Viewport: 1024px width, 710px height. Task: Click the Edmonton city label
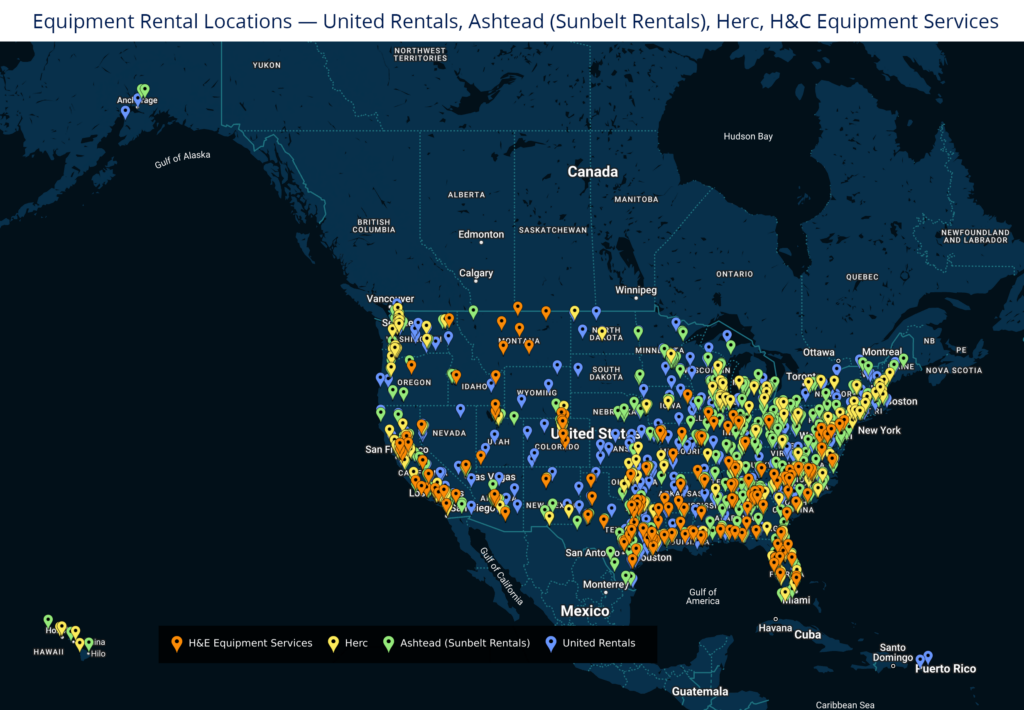point(481,234)
